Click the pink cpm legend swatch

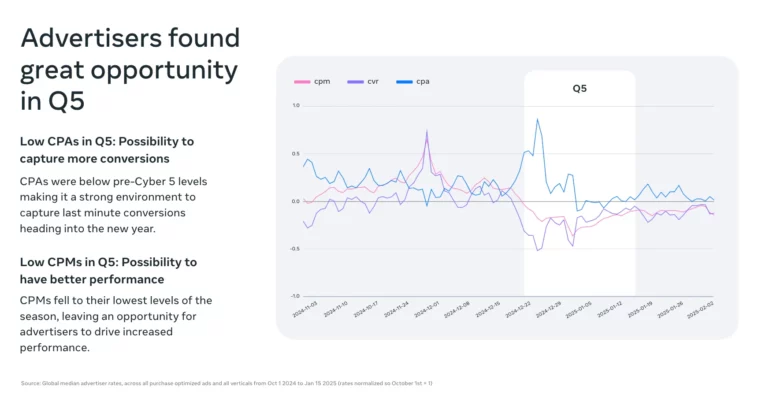point(300,82)
